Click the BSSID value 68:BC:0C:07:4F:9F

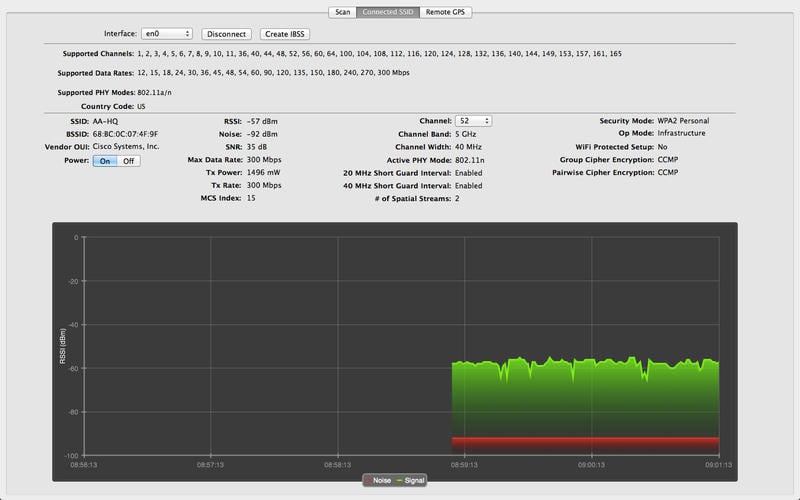point(125,134)
